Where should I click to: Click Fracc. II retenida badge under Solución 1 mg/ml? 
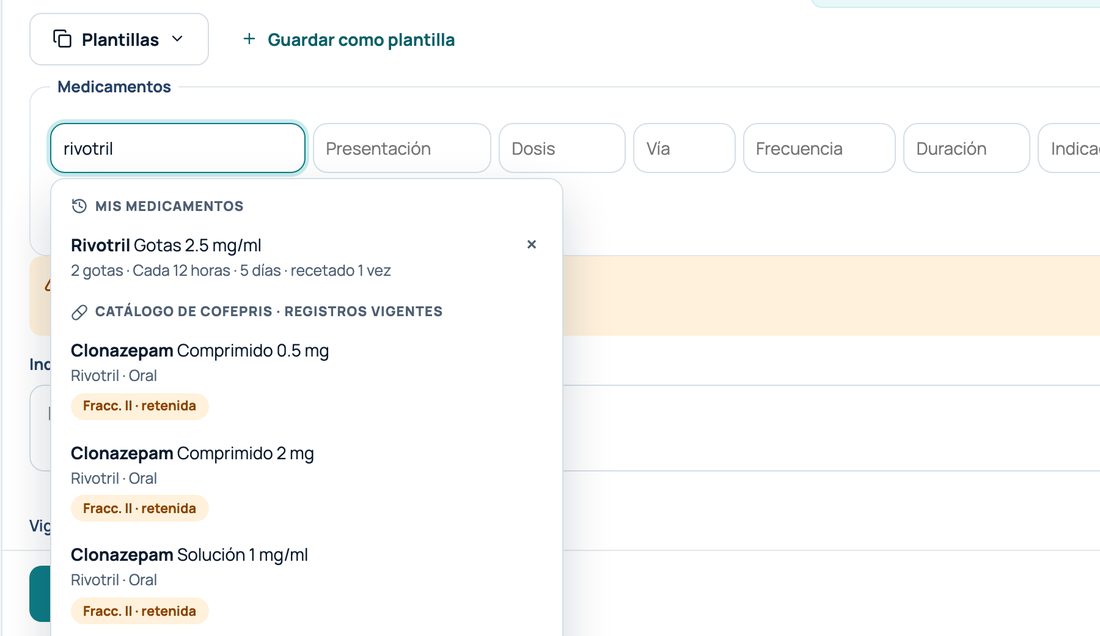coord(140,611)
